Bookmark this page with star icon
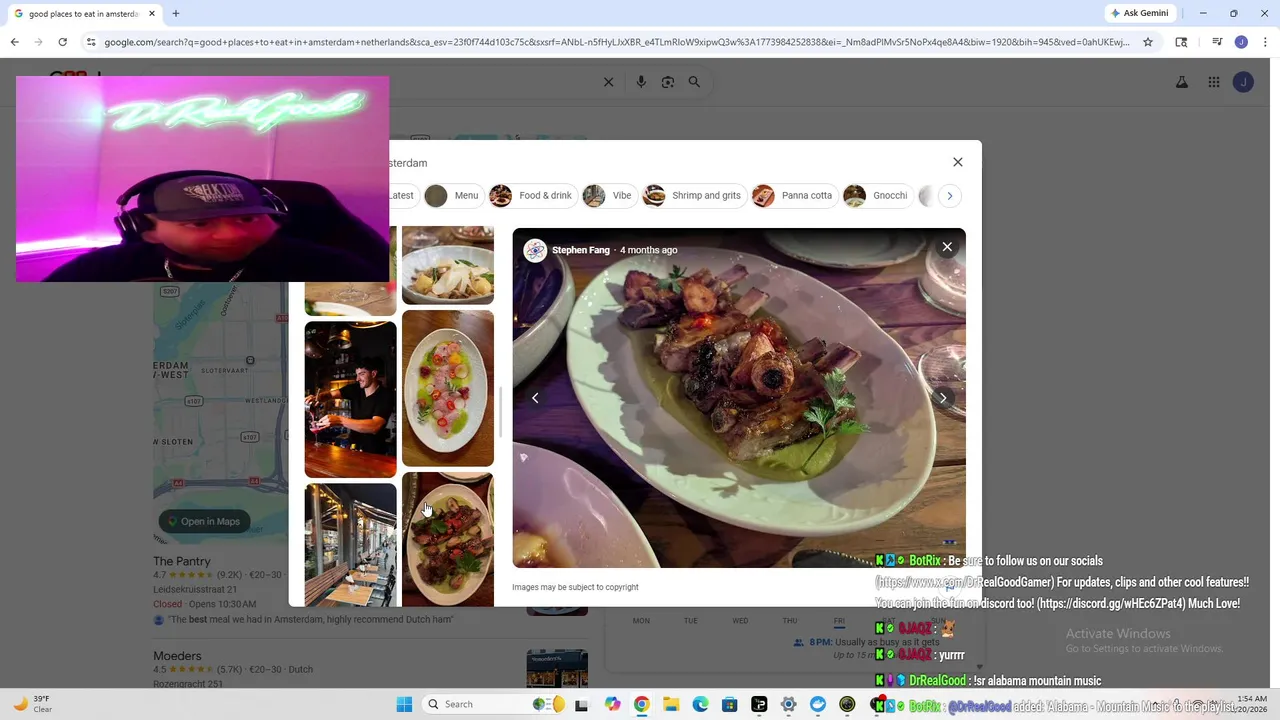Screen dimensions: 1280x720 pyautogui.click(x=1148, y=42)
